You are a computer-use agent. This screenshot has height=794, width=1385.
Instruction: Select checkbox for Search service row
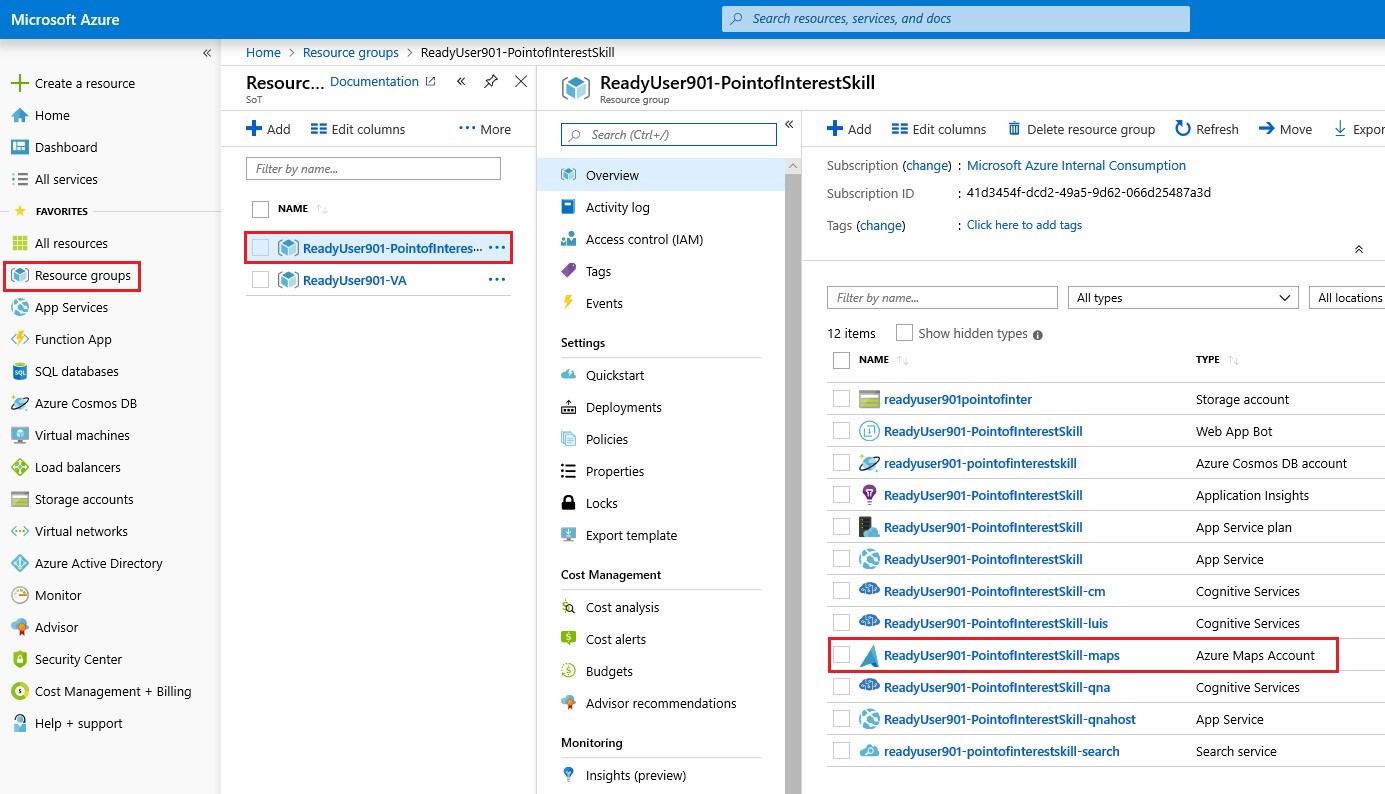coord(841,751)
